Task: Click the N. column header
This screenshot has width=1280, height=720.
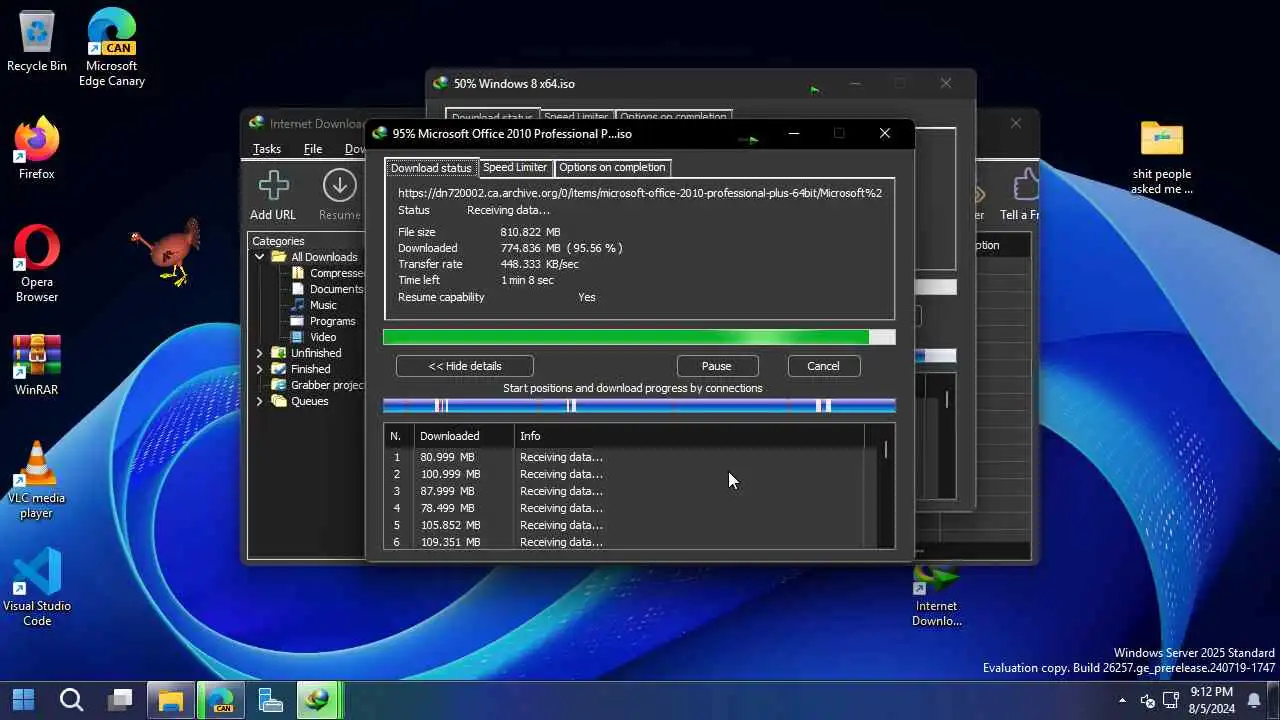Action: 399,436
